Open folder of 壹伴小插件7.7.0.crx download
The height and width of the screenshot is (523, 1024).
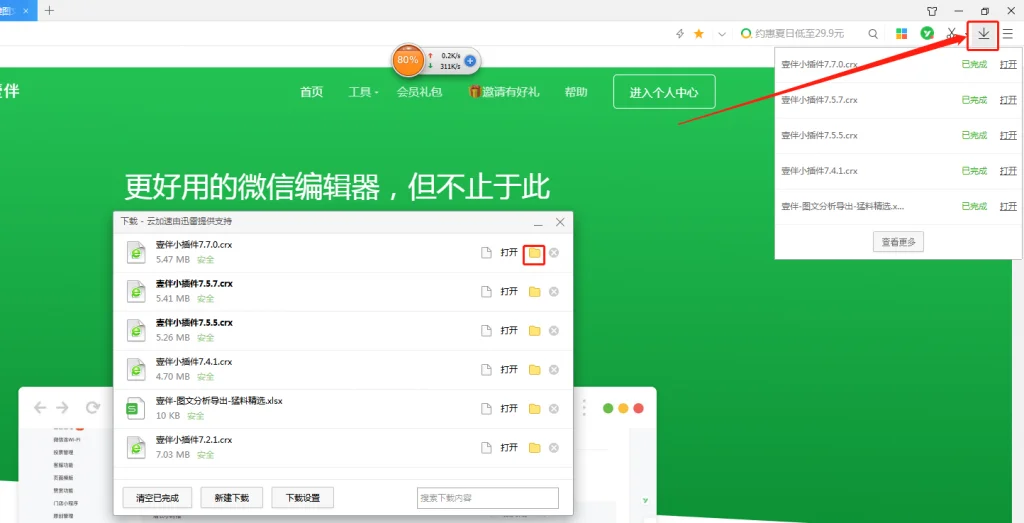pyautogui.click(x=534, y=253)
